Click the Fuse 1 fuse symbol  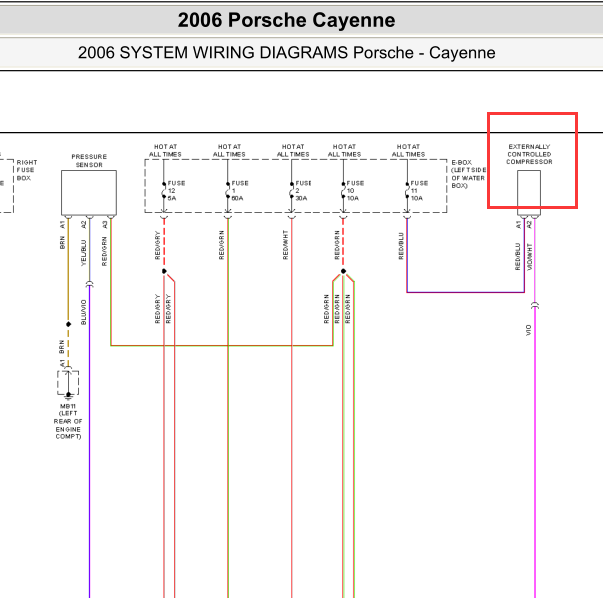click(228, 190)
